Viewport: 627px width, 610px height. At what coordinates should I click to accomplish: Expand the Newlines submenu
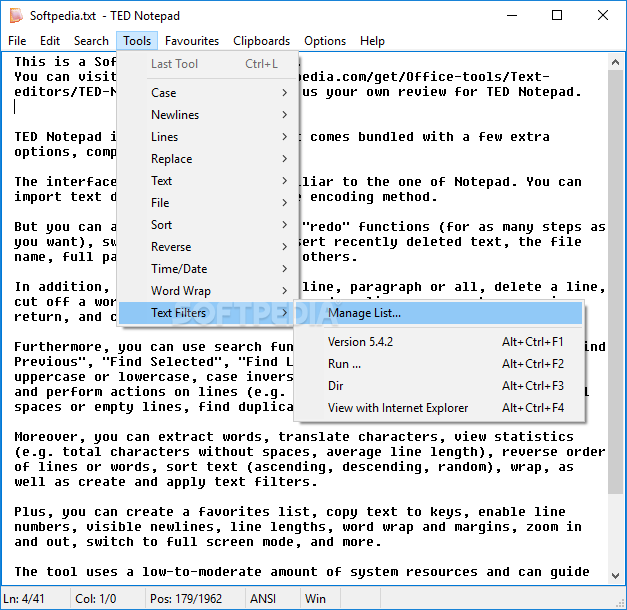coord(208,115)
